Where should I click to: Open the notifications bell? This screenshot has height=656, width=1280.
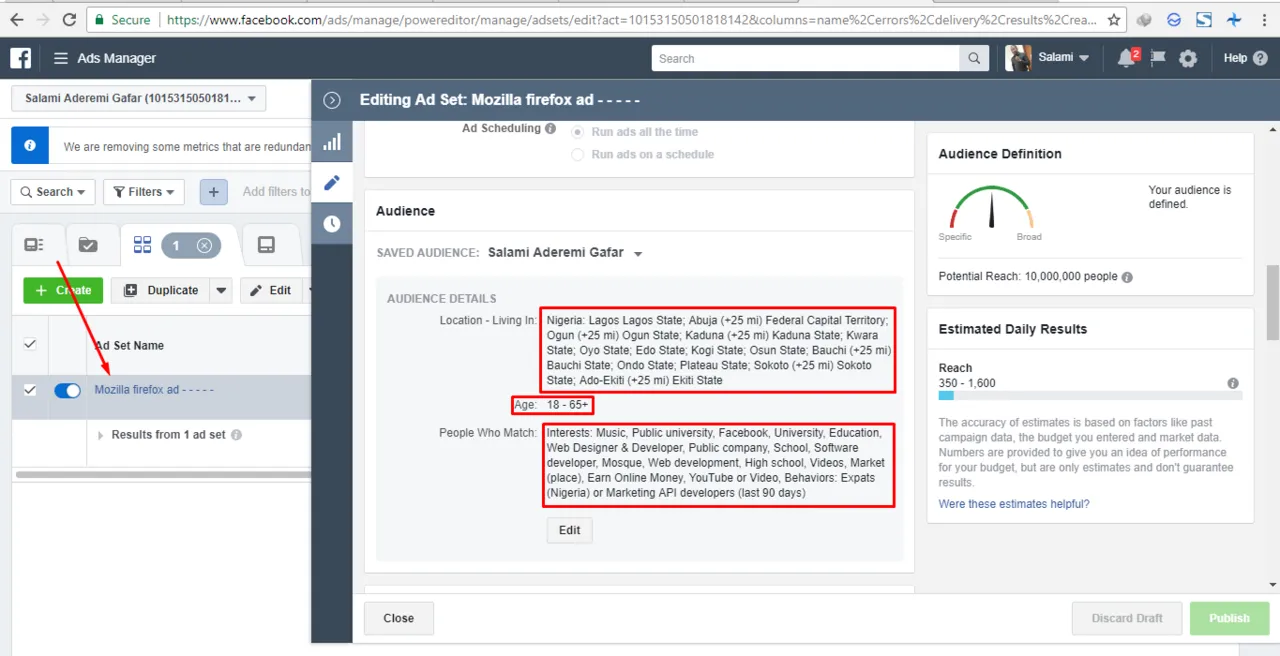tap(1127, 58)
